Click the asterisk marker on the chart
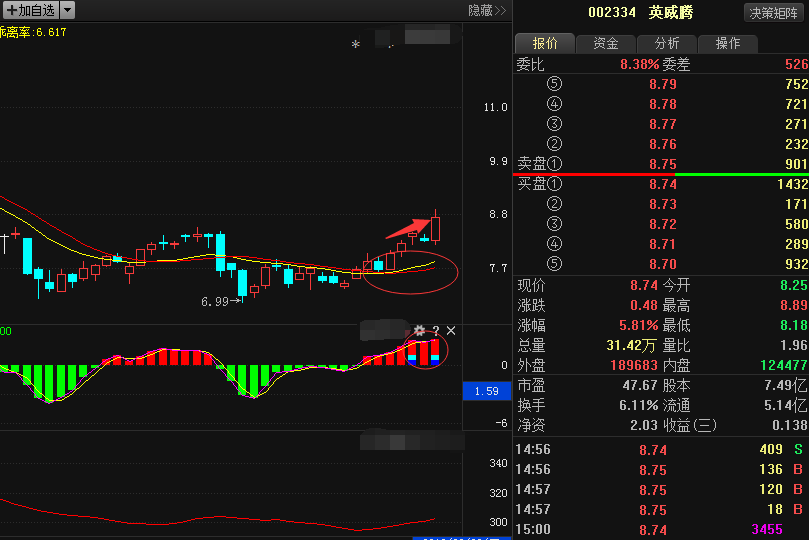The height and width of the screenshot is (540, 809). [x=355, y=44]
